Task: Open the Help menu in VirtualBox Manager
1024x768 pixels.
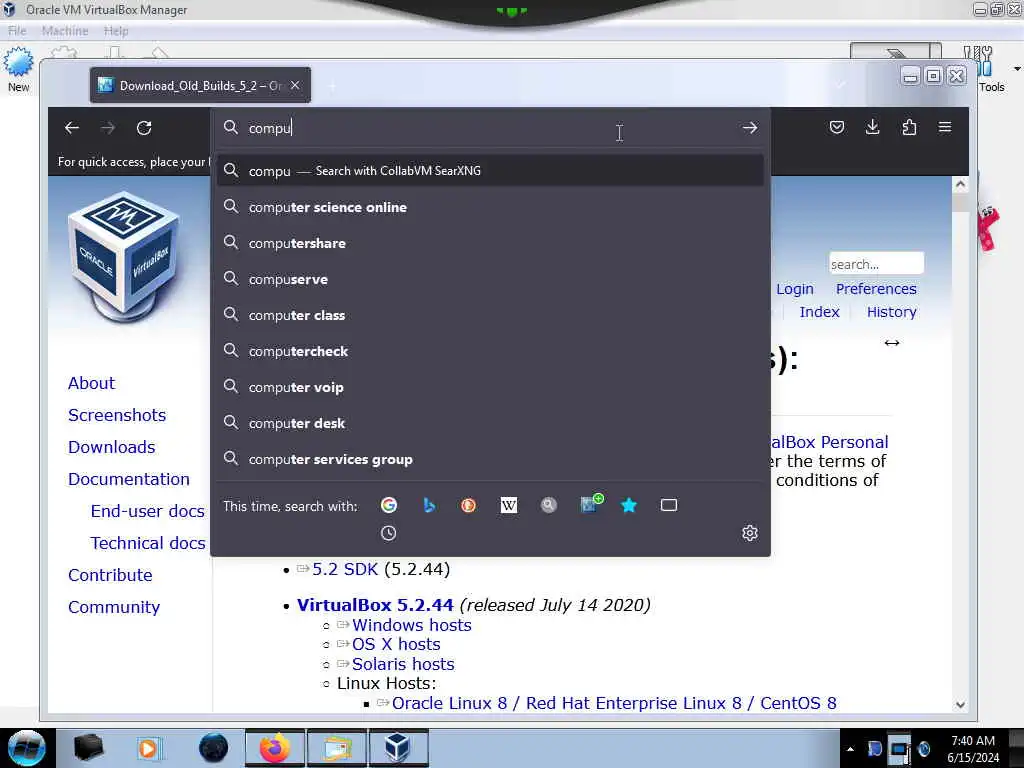Action: 116,31
